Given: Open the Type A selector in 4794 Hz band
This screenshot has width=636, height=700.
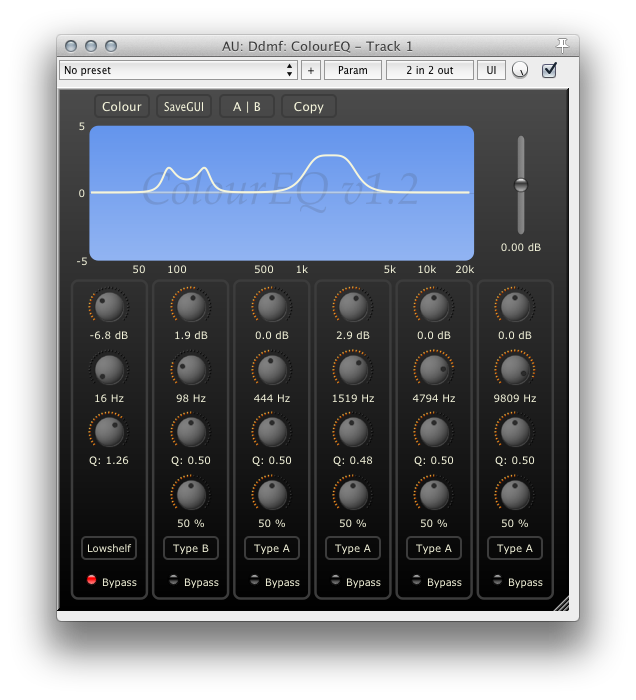Looking at the screenshot, I should 434,548.
